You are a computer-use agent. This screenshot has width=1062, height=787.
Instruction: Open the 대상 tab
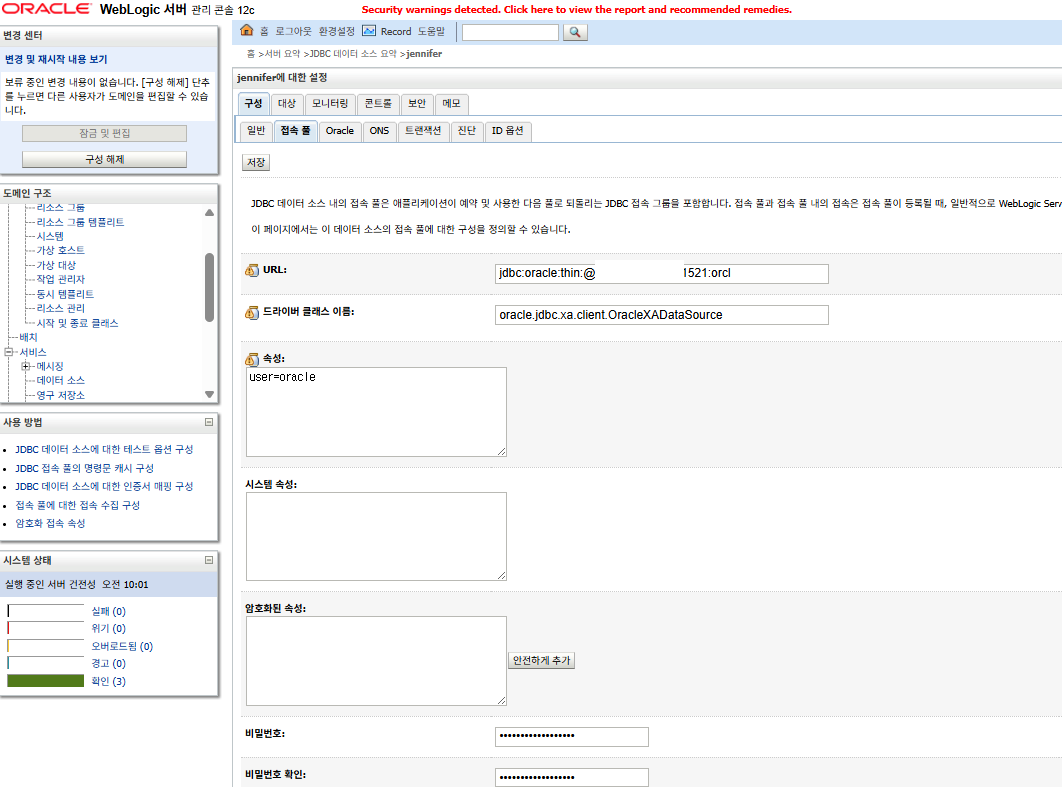287,104
